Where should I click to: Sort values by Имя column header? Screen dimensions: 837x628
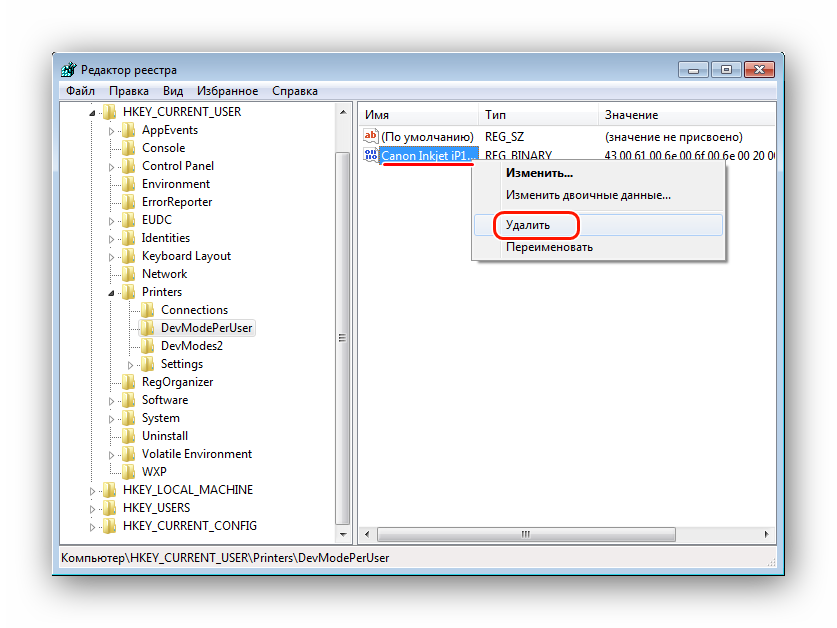417,115
